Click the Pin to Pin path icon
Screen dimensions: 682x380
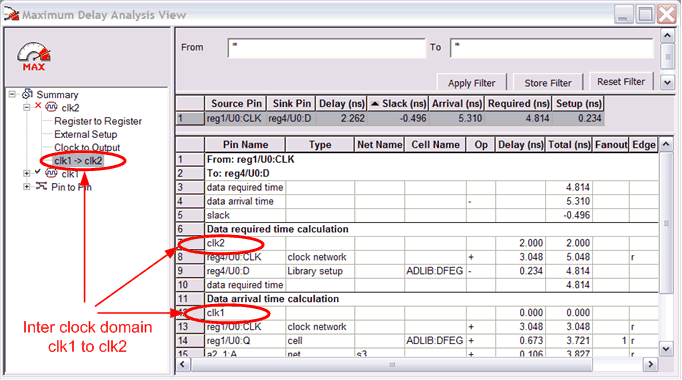tap(41, 187)
